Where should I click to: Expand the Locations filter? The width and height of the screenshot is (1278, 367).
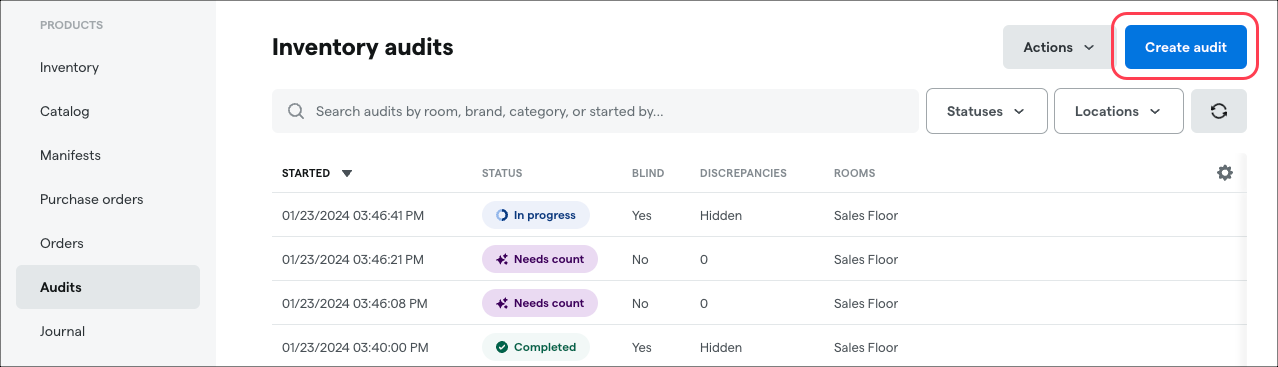(x=1119, y=111)
